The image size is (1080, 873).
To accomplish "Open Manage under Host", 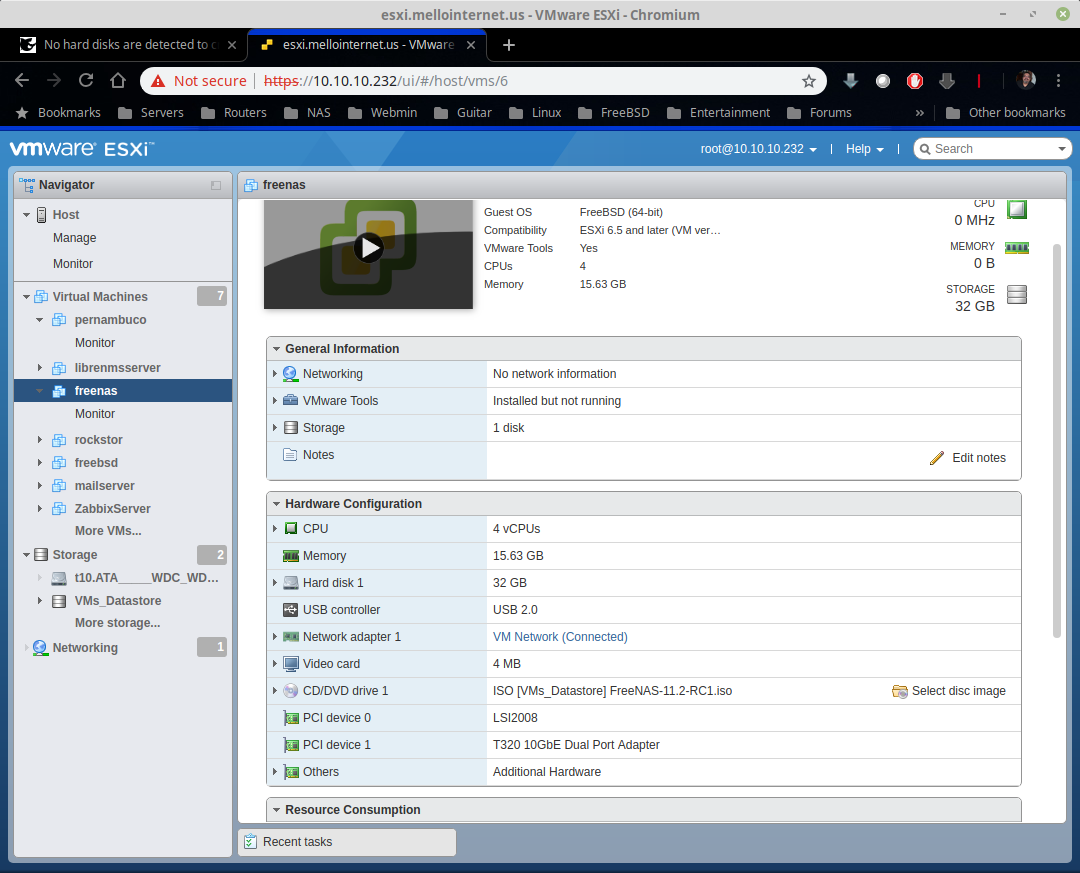I will coord(74,238).
